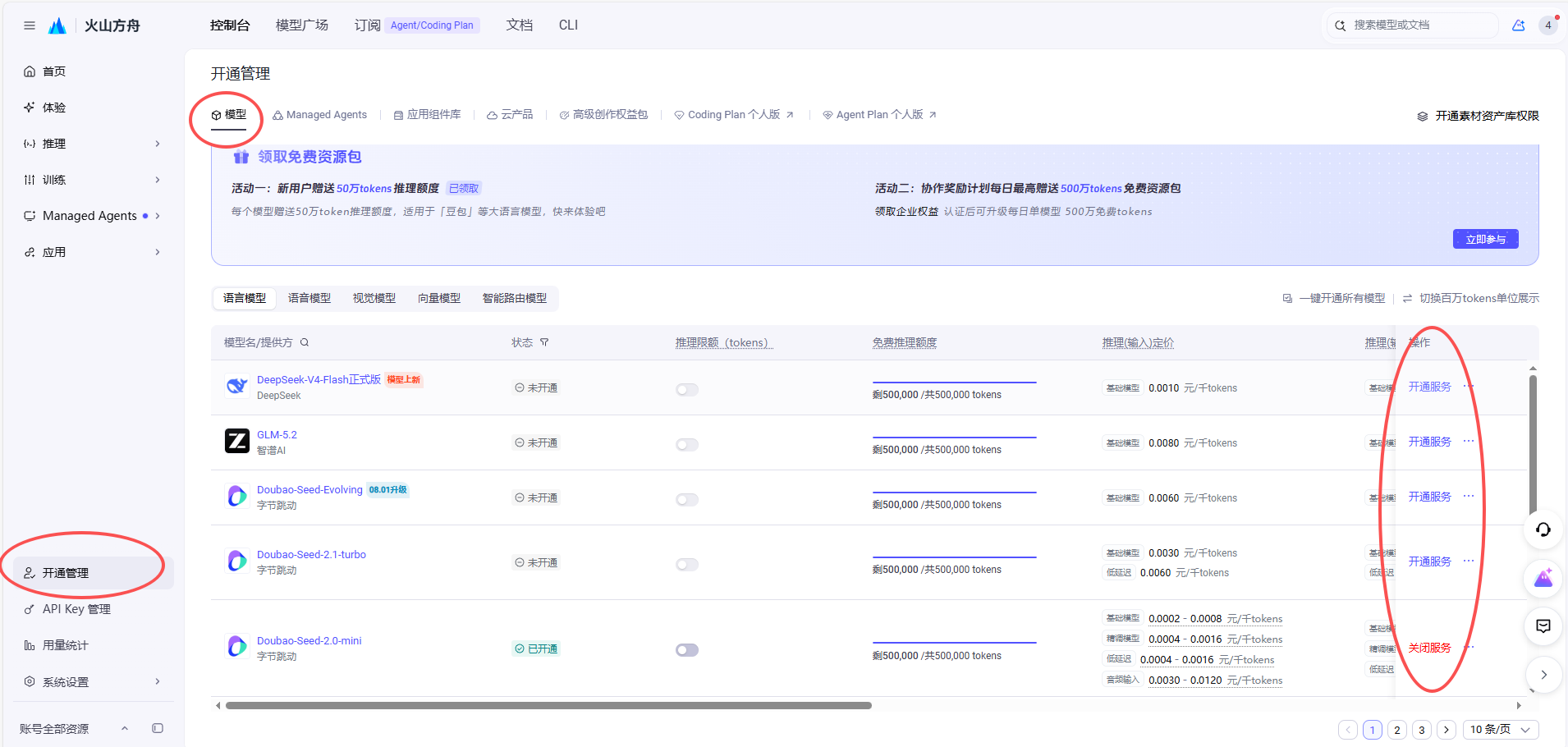Go to 模型广场 in top navigation
The image size is (1568, 747).
point(302,25)
